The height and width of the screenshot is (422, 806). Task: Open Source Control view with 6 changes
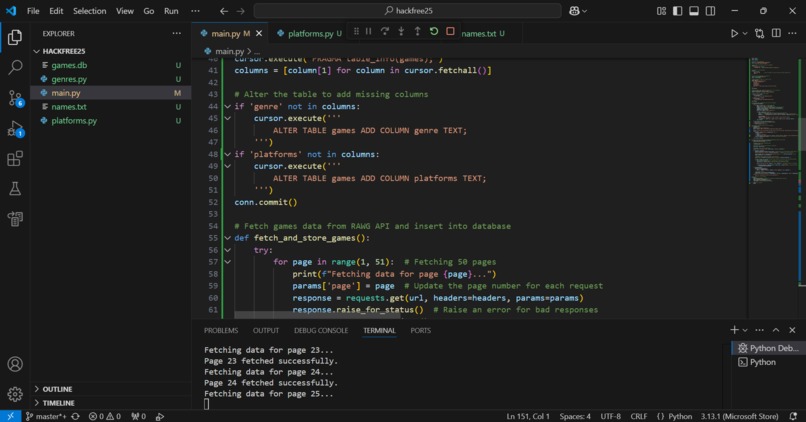coord(15,98)
